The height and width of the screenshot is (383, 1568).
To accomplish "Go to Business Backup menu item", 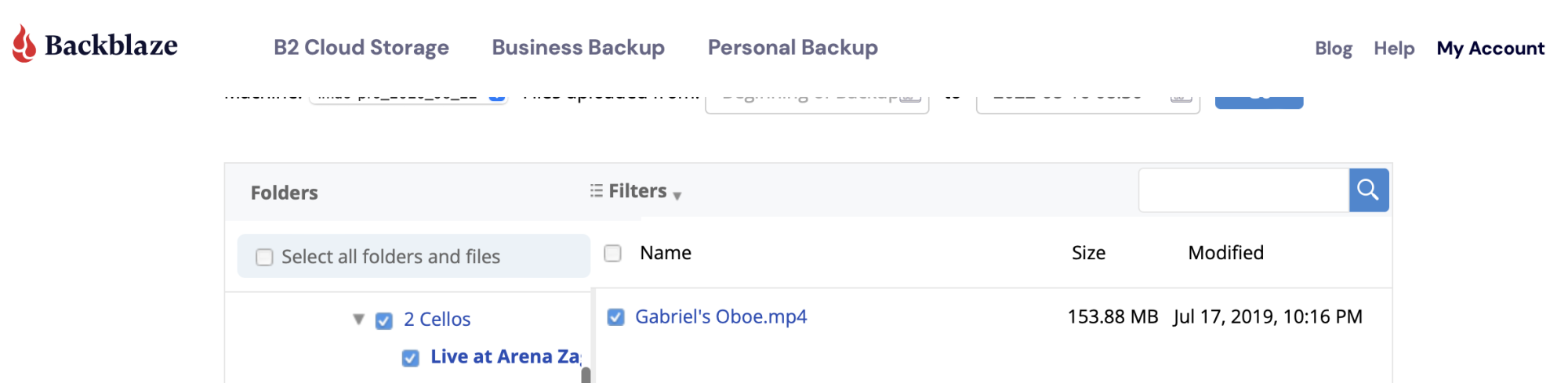I will tap(578, 48).
